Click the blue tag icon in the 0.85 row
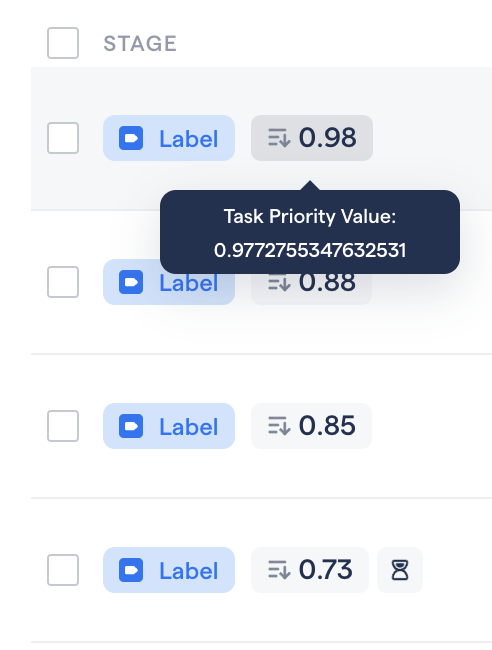492x650 pixels. (131, 426)
